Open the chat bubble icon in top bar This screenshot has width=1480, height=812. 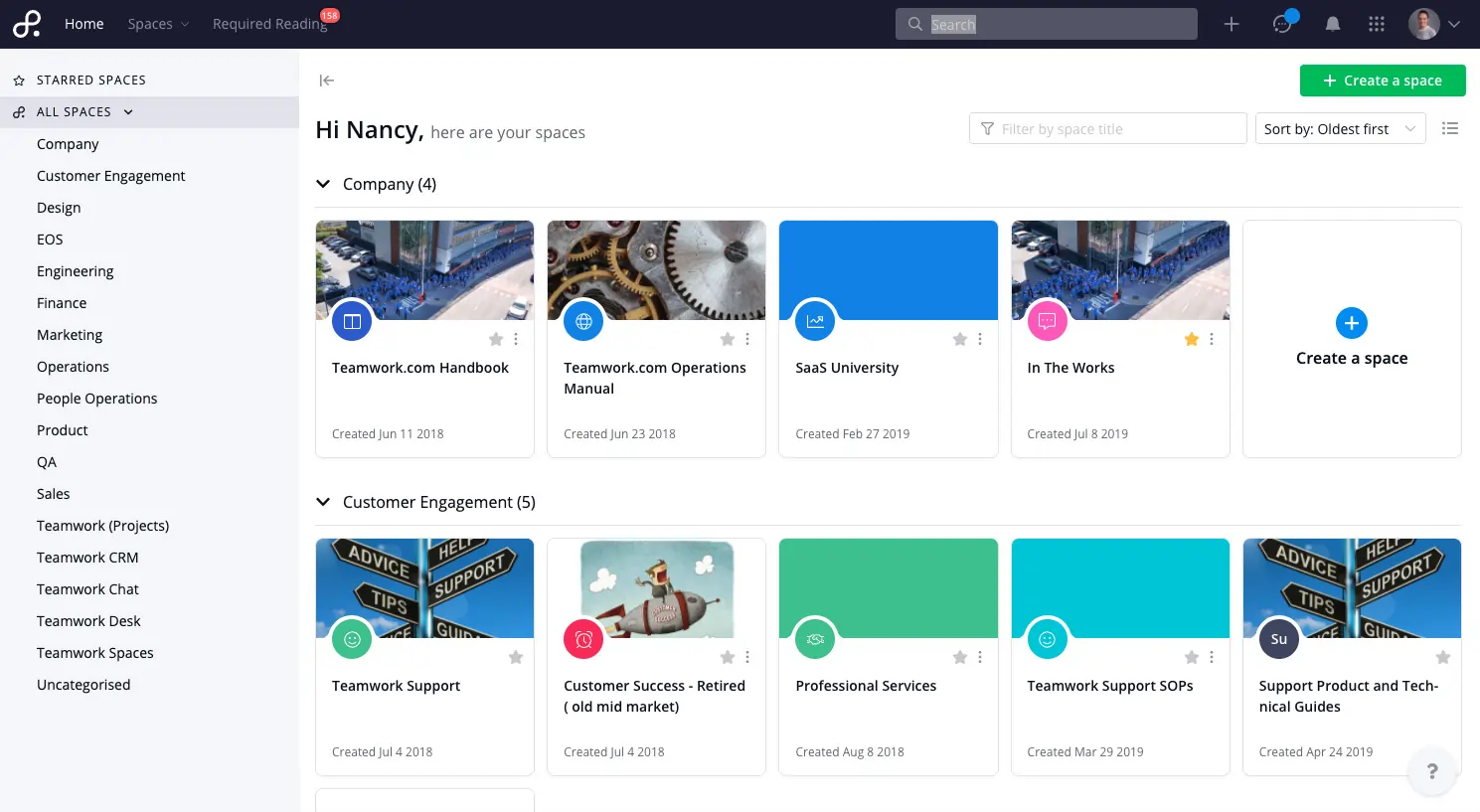point(1283,24)
